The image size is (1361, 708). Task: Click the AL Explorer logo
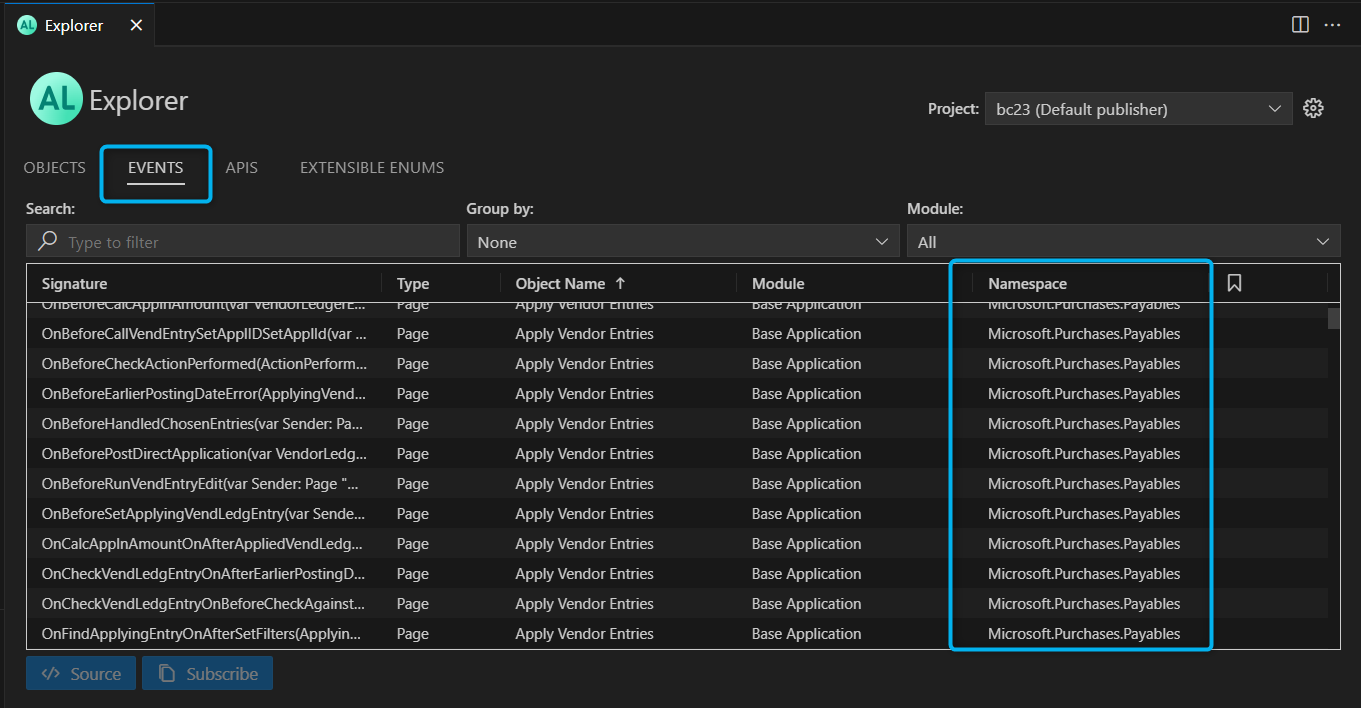click(x=55, y=99)
